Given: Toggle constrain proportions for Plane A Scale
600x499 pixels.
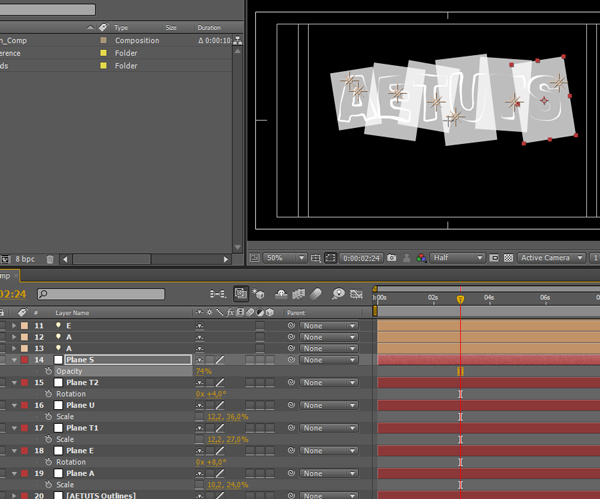Looking at the screenshot, I should tap(199, 485).
